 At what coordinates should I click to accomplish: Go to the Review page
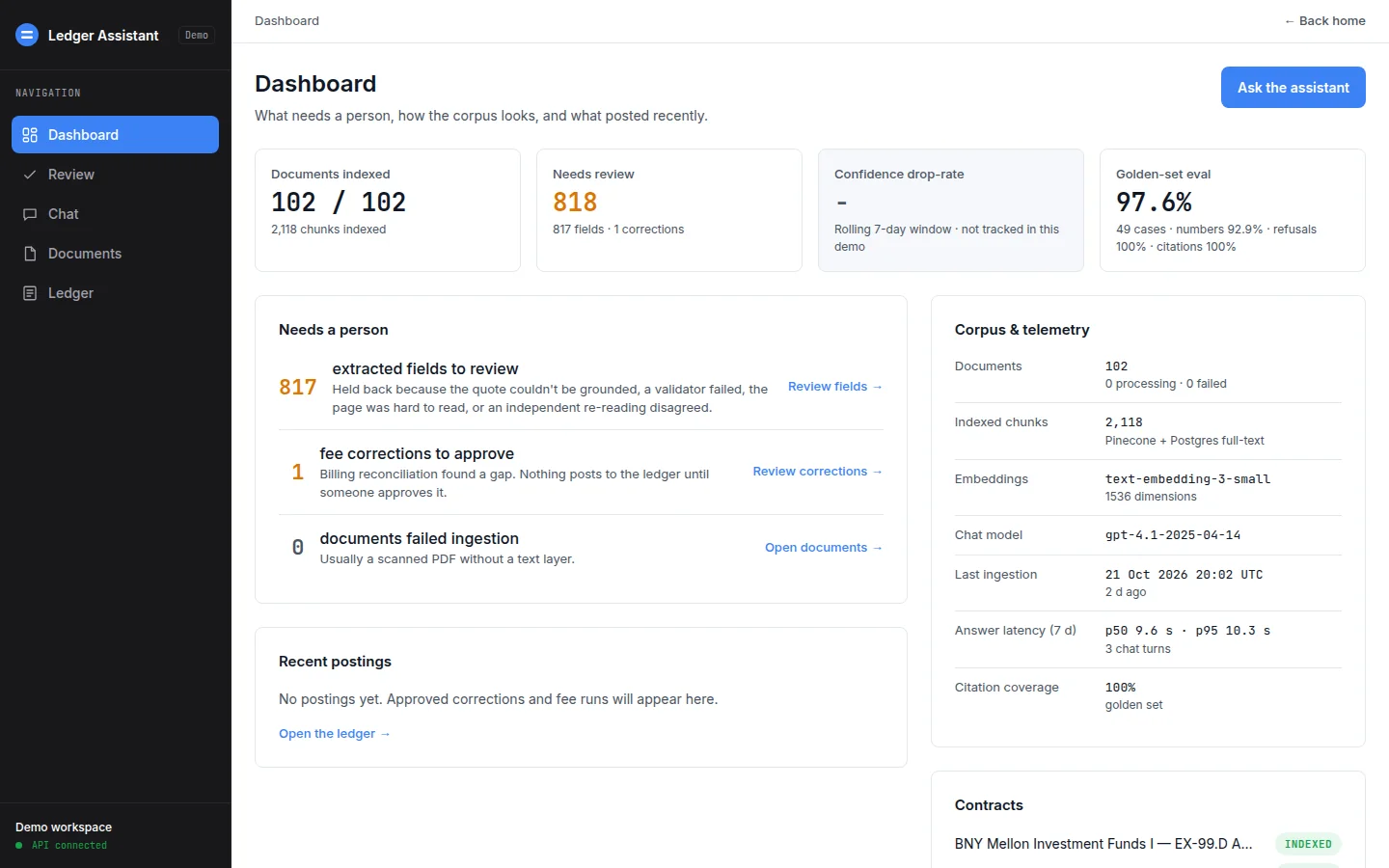pyautogui.click(x=115, y=175)
